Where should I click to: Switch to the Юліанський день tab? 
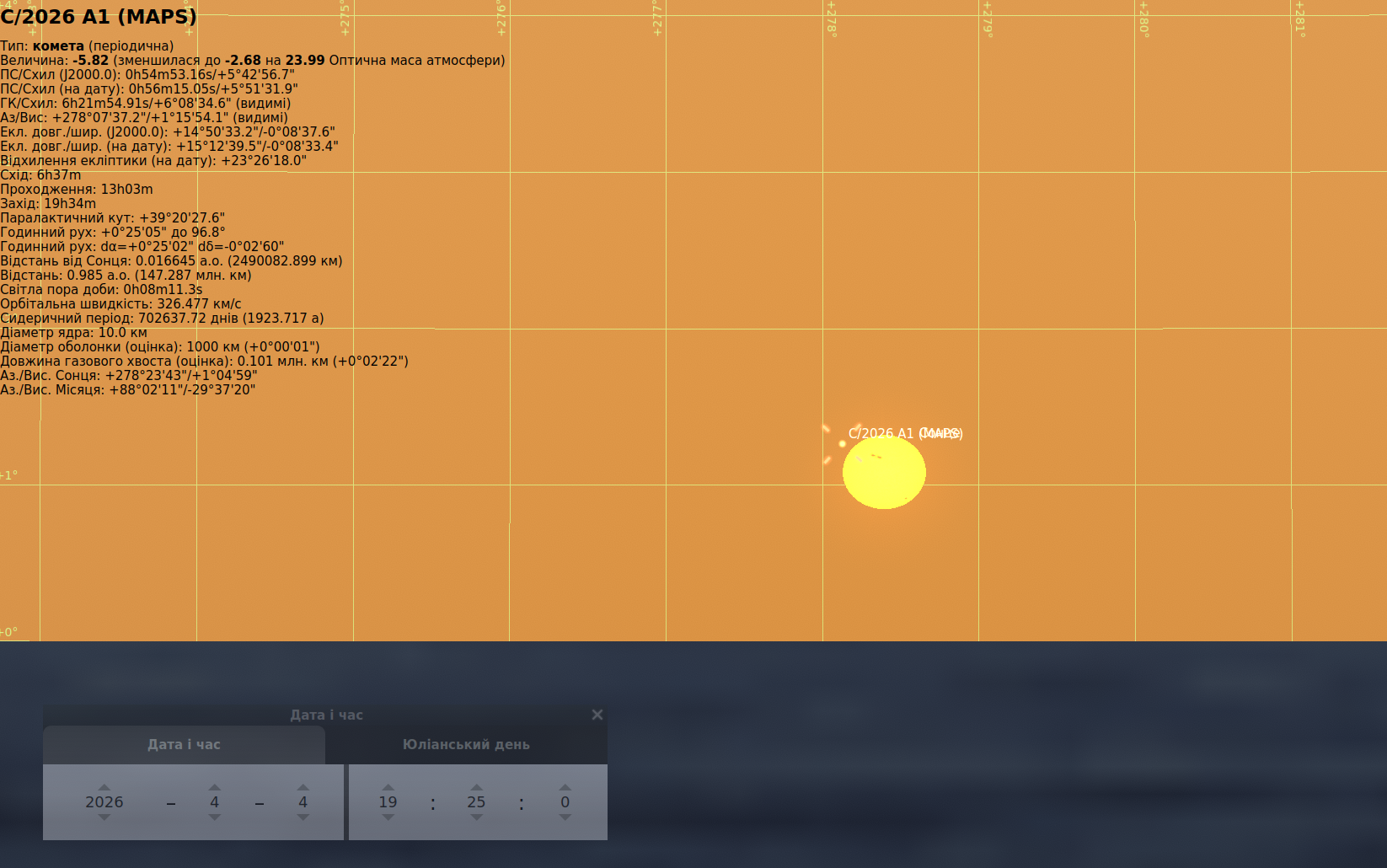tap(466, 745)
